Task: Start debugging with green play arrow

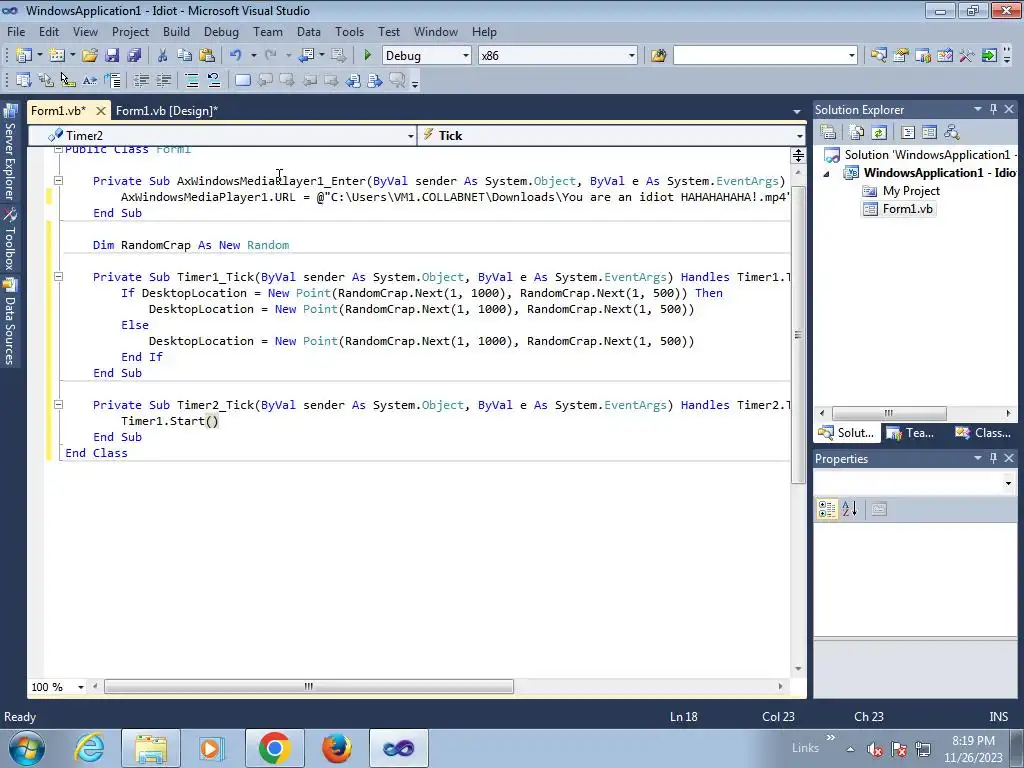Action: [367, 56]
